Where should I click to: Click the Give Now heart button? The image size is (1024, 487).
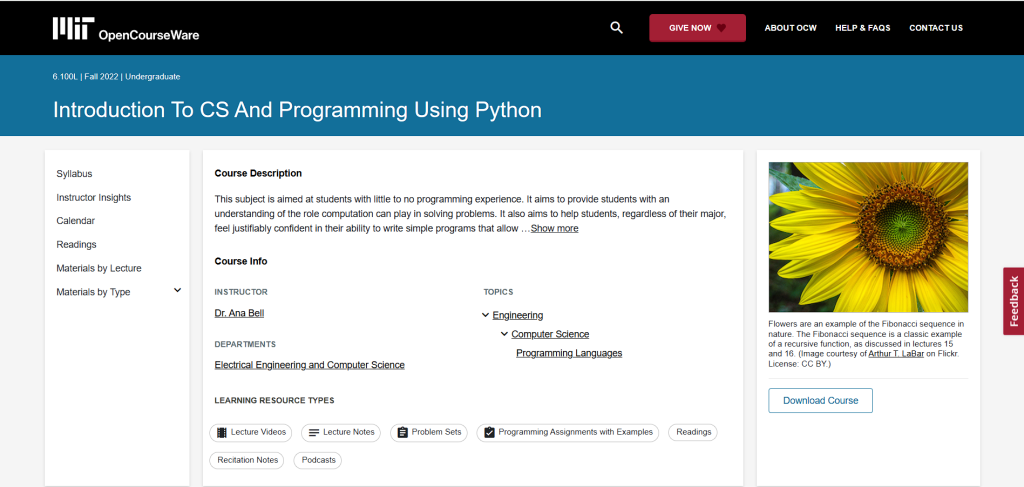click(697, 28)
